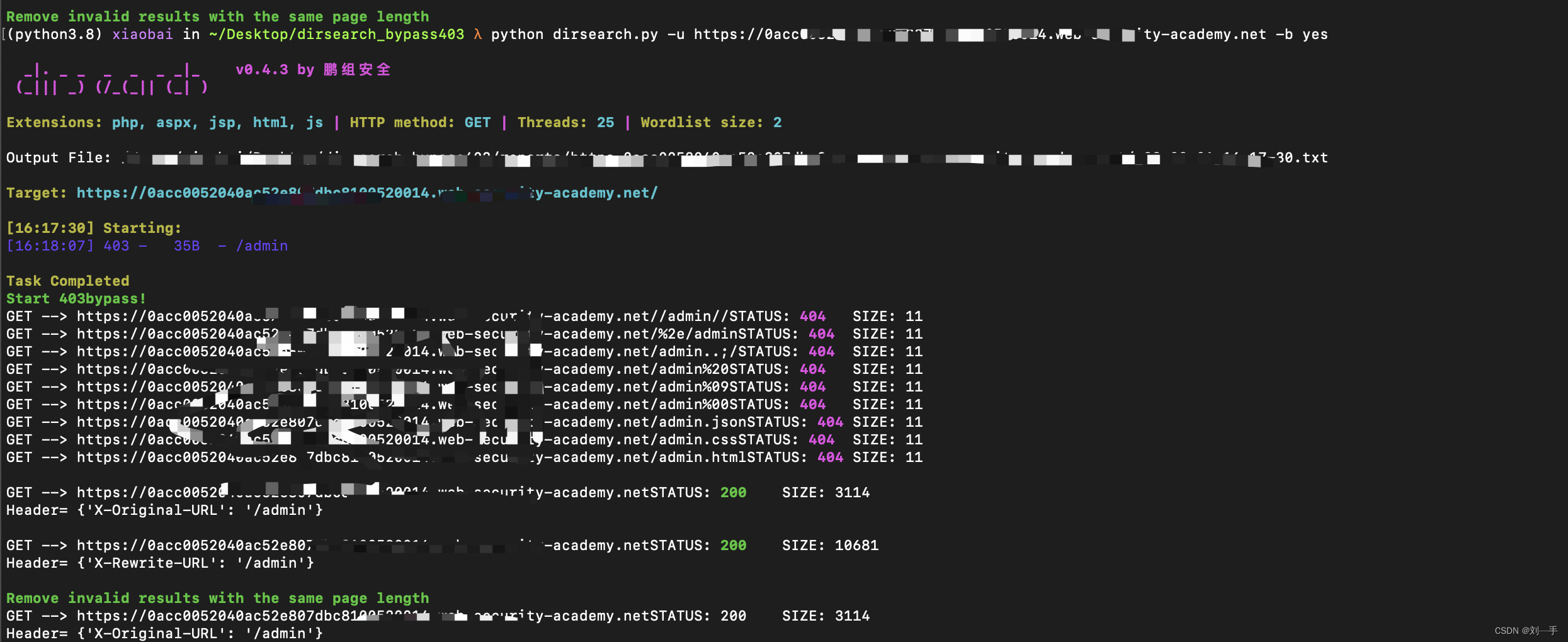
Task: Click the 'STATUS: 200 SIZE: 10681' row
Action: [442, 546]
